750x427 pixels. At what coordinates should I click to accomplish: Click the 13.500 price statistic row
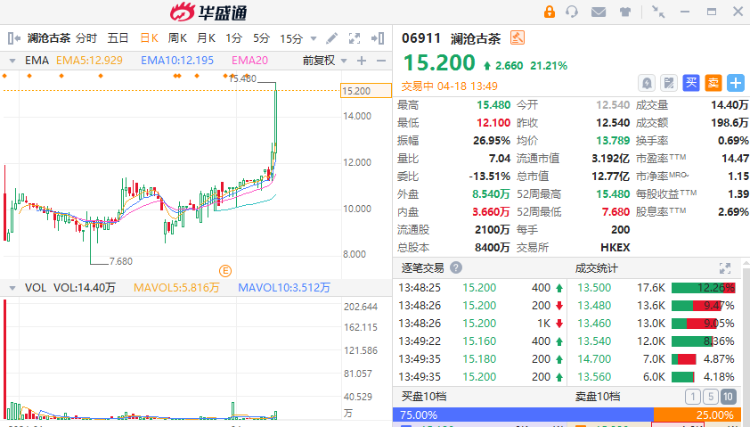click(x=656, y=288)
